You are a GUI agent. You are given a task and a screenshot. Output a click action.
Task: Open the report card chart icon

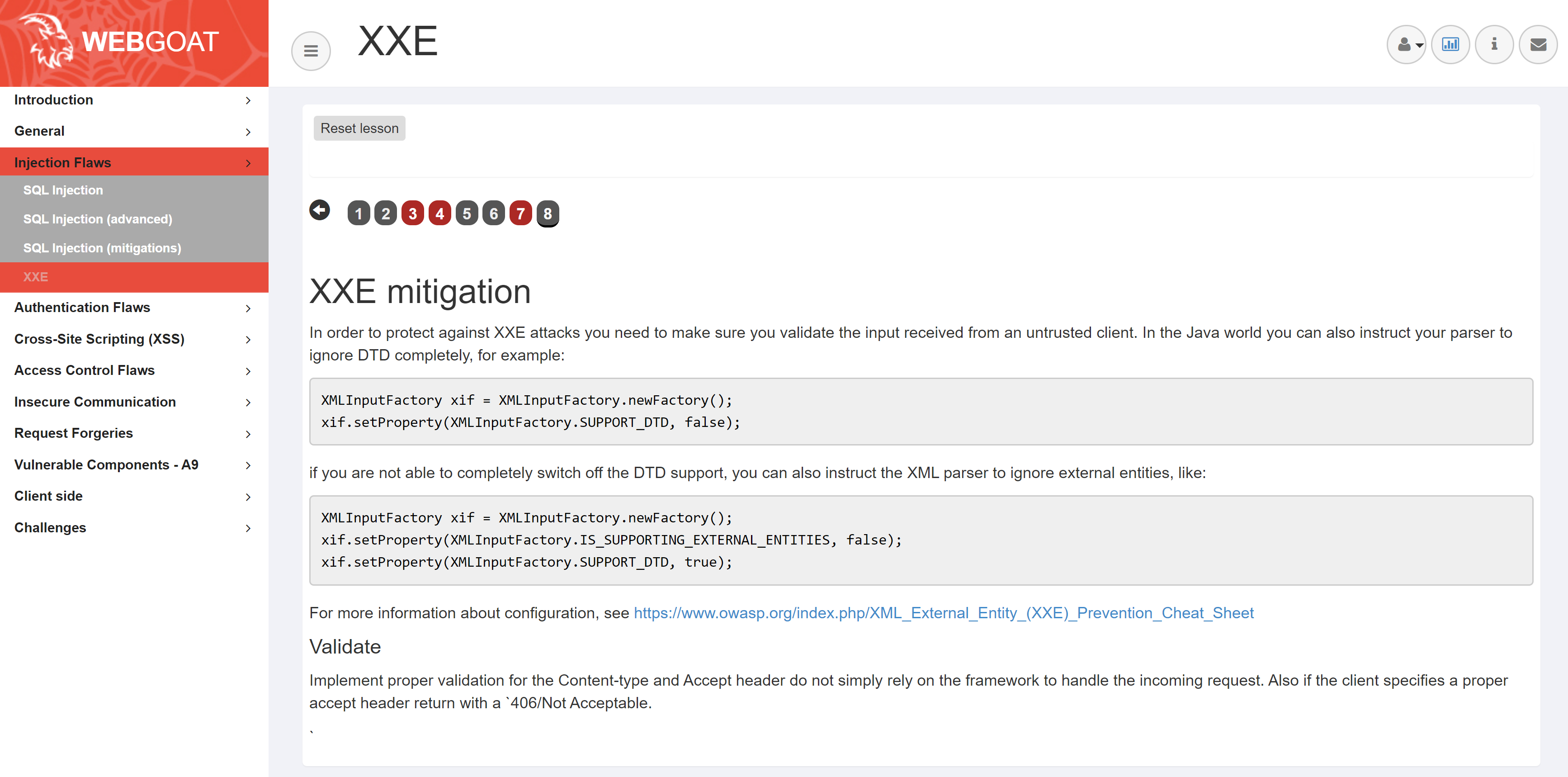coord(1450,44)
